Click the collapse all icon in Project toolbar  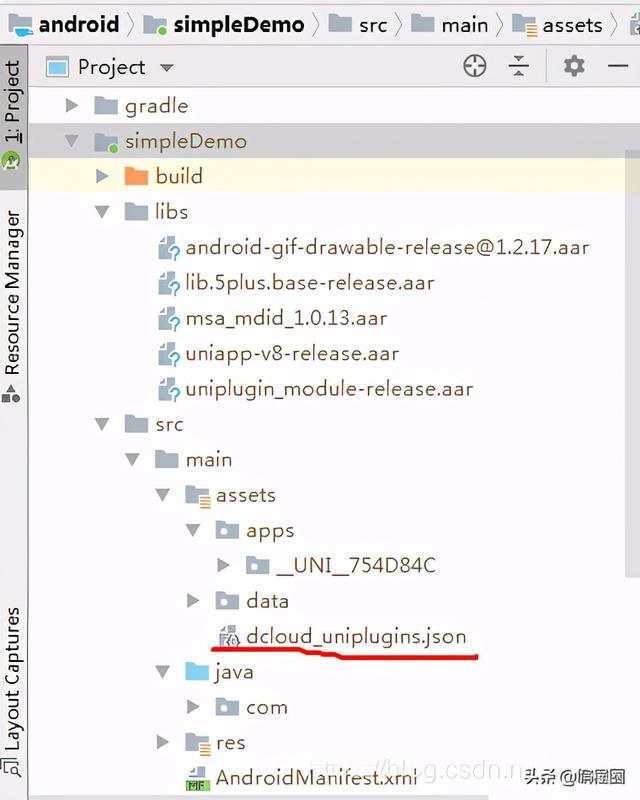tap(519, 66)
